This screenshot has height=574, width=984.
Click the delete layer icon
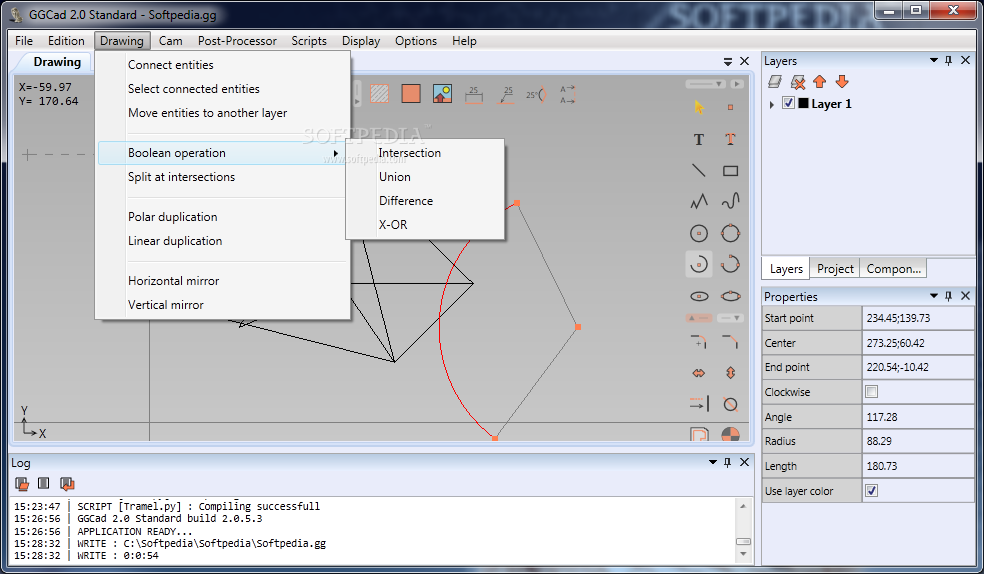pyautogui.click(x=798, y=82)
